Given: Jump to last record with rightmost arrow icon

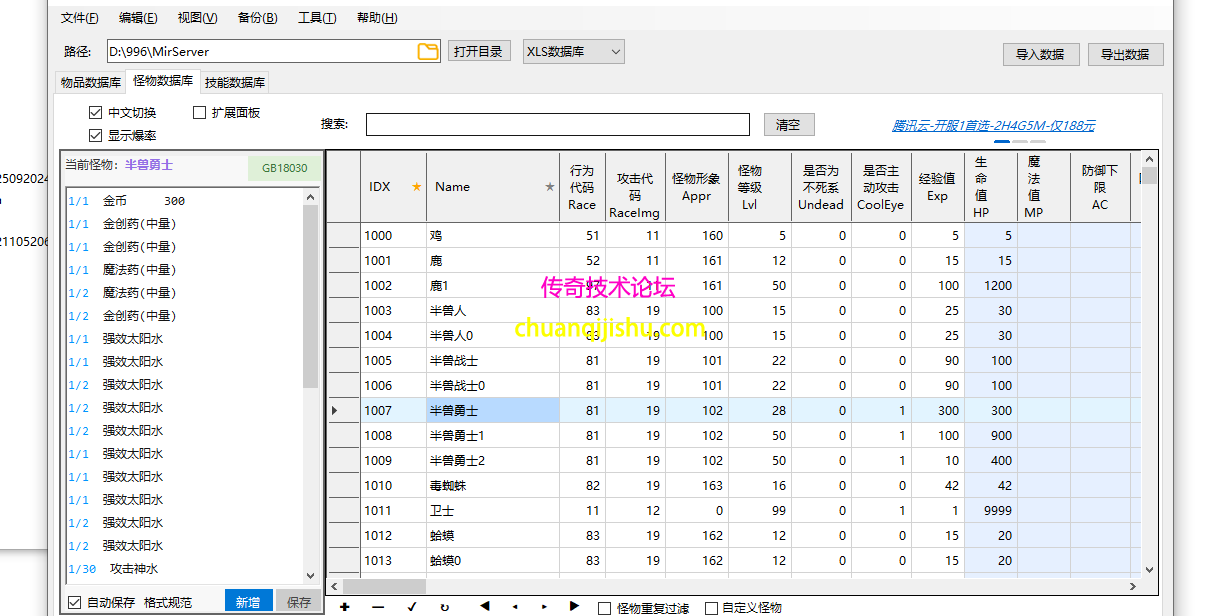Looking at the screenshot, I should (x=574, y=606).
